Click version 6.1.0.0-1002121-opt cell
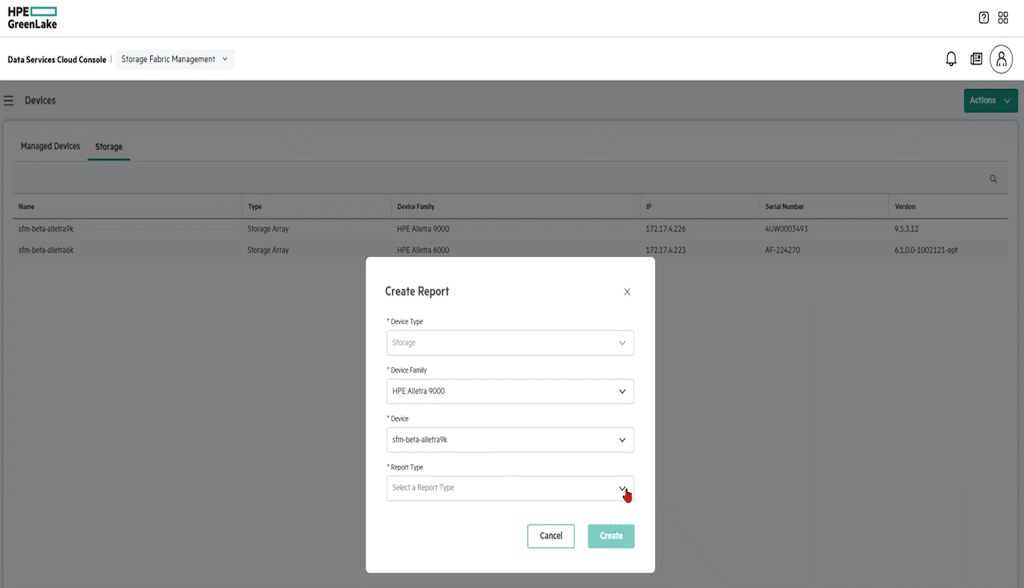 pos(926,250)
